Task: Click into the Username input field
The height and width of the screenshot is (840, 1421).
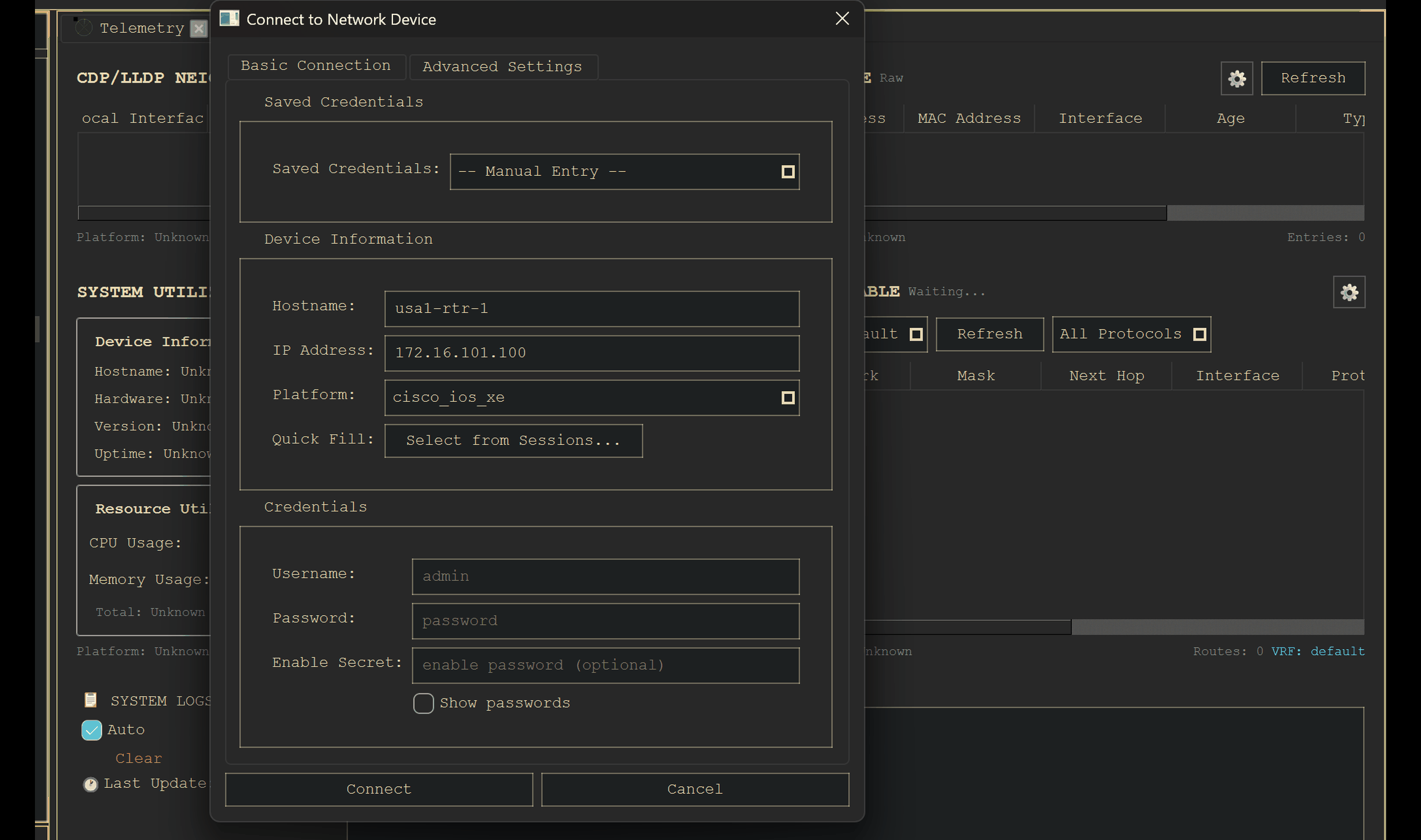Action: pos(605,576)
